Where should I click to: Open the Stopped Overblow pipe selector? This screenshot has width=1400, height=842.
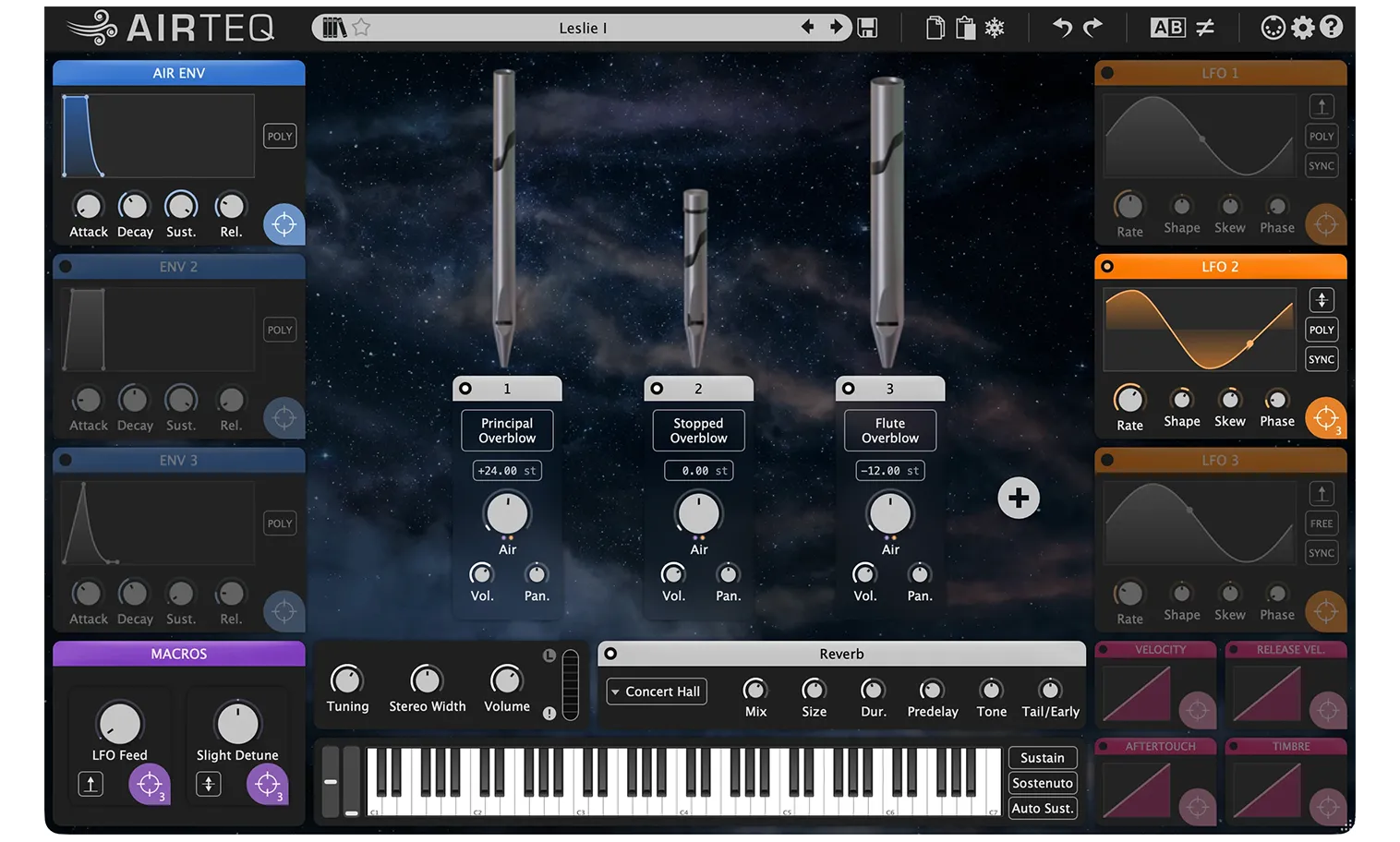699,430
